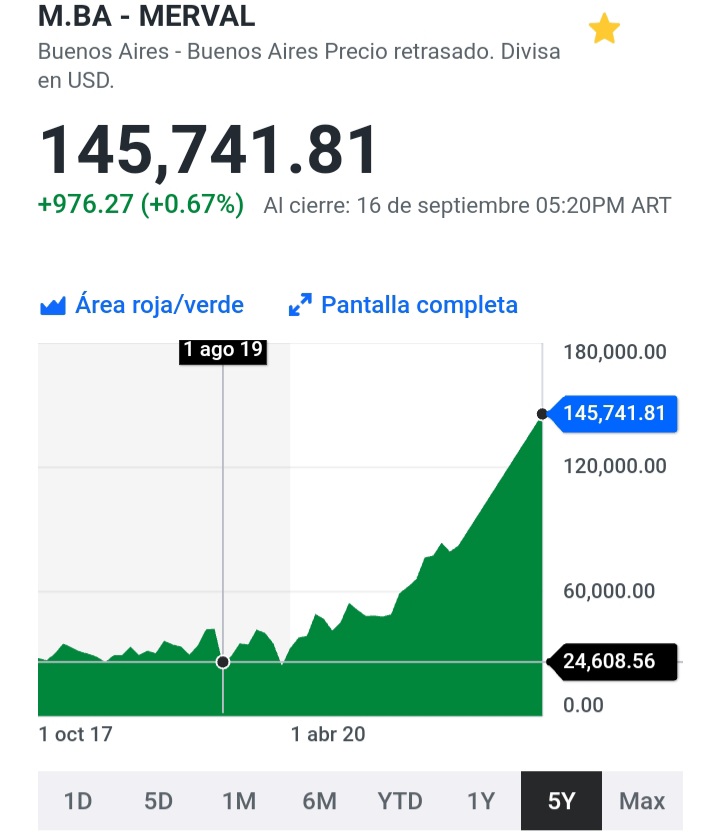Show the 1Y chart range
This screenshot has height=836, width=720.
point(481,801)
